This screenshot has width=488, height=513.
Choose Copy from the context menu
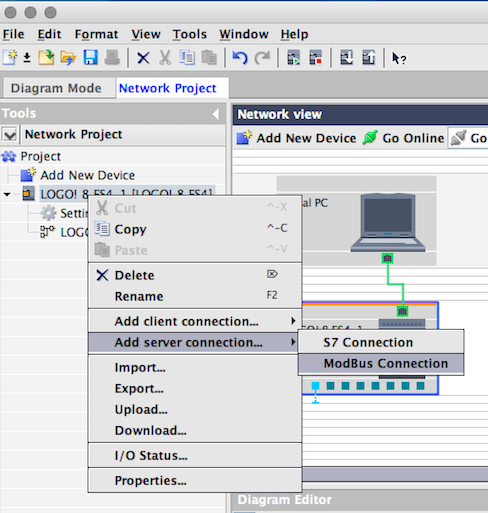tap(195, 229)
